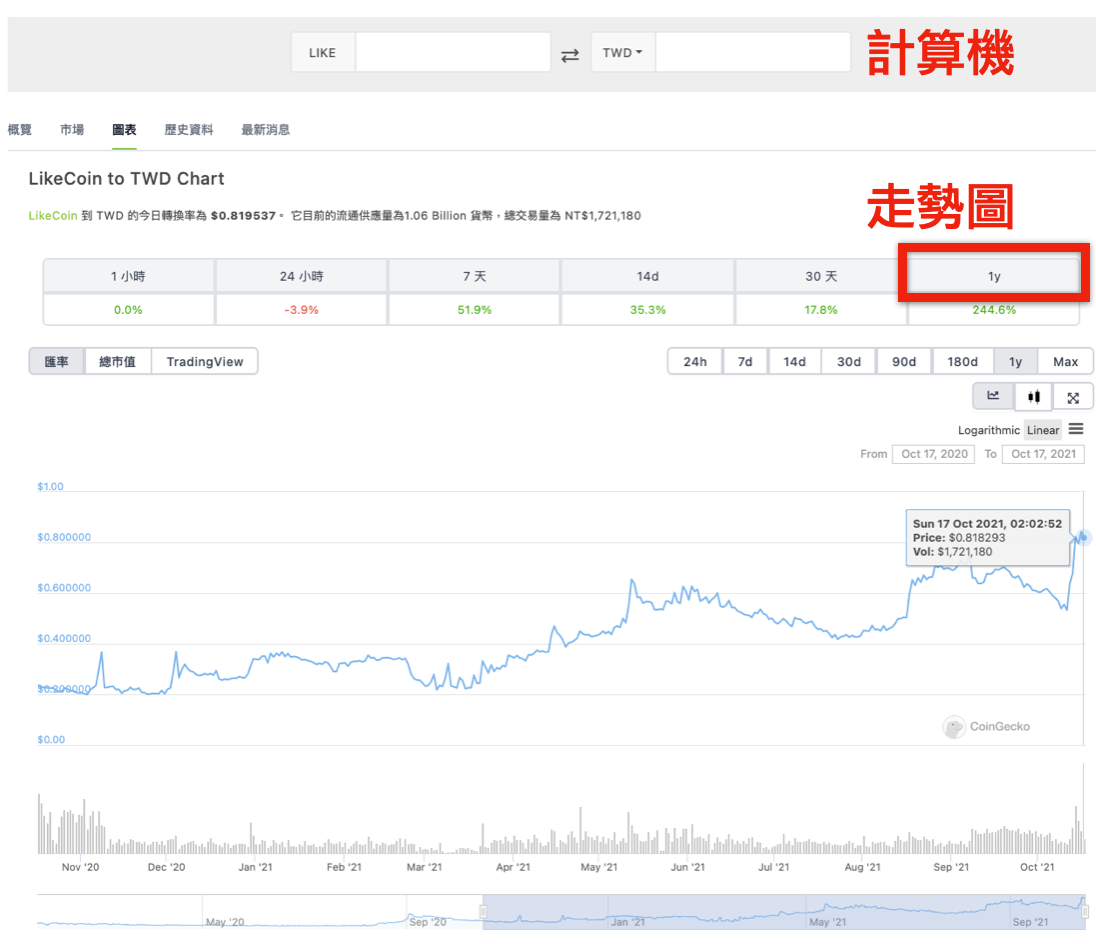This screenshot has width=1096, height=944.
Task: Click the LikeCoin green link
Action: (x=52, y=215)
